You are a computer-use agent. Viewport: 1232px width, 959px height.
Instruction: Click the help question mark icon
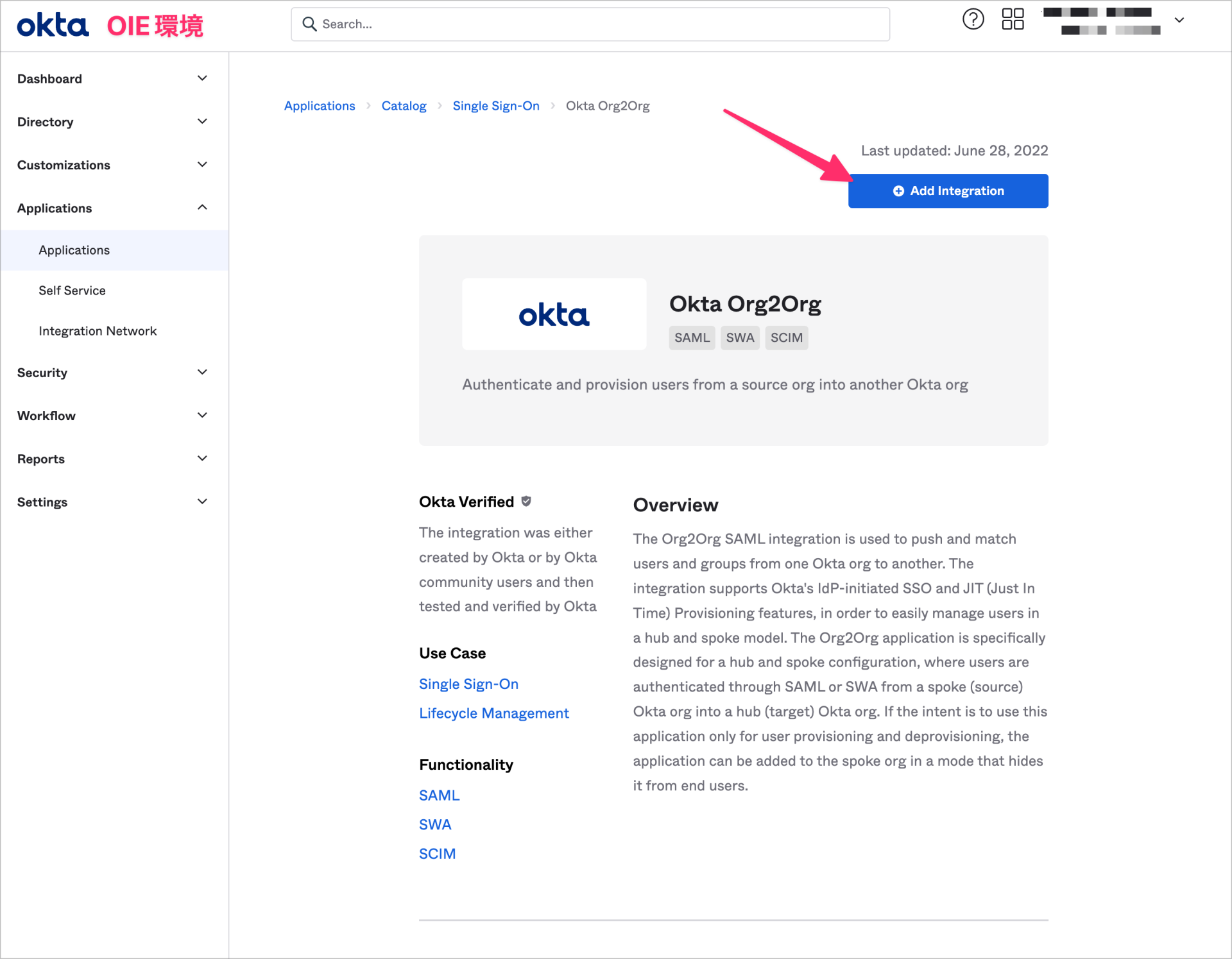[x=973, y=19]
